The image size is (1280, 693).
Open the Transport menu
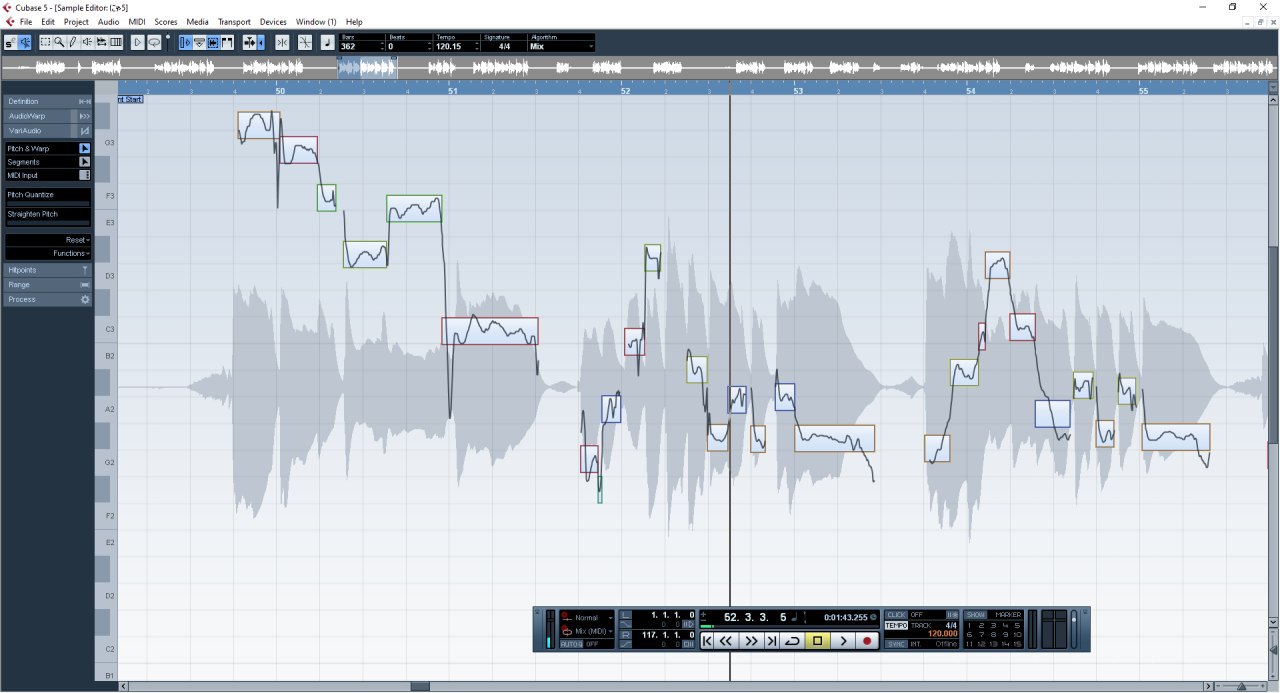[234, 21]
